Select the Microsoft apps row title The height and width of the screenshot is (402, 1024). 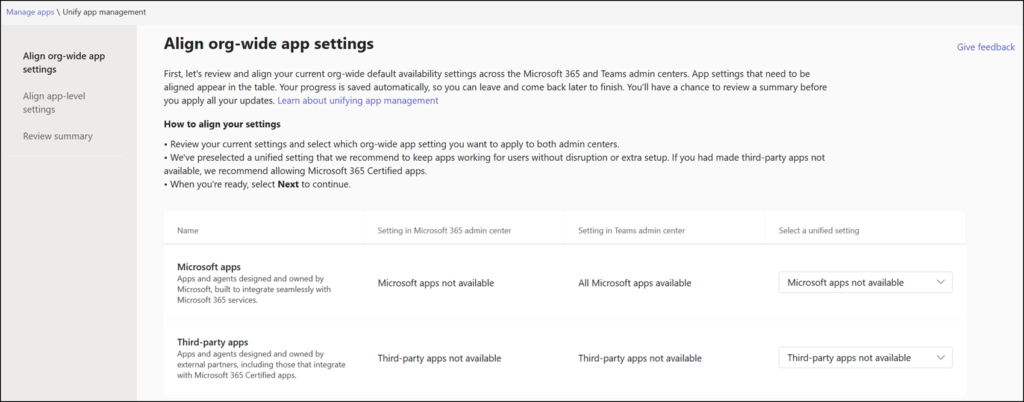pos(209,267)
